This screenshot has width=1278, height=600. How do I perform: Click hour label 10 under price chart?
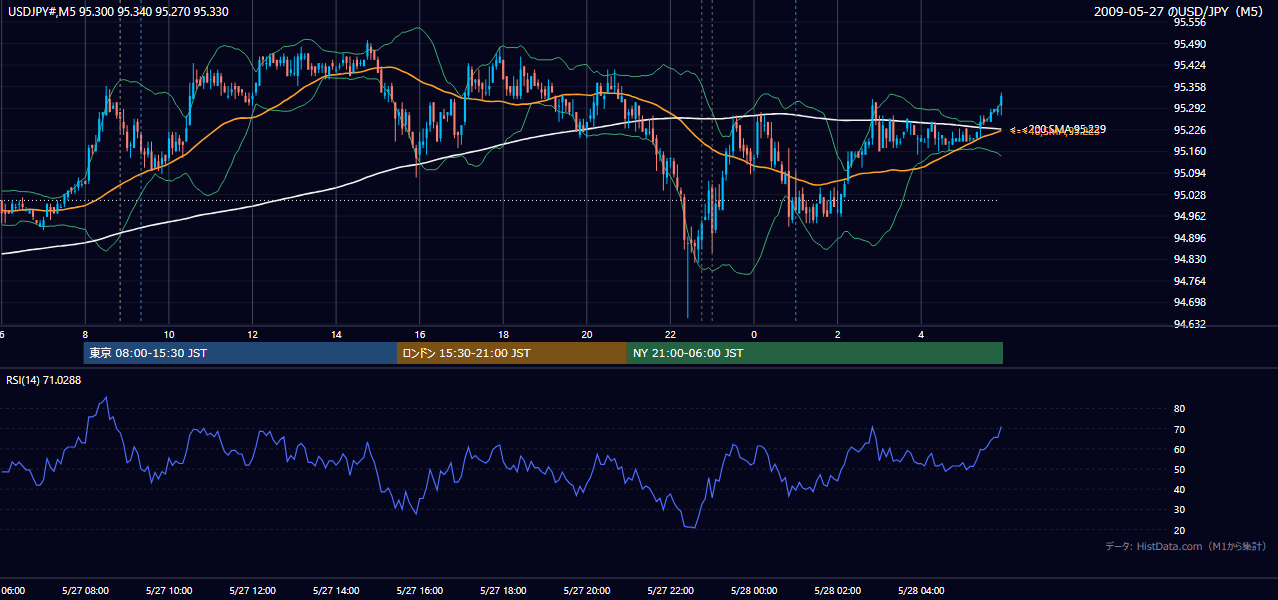pyautogui.click(x=169, y=335)
